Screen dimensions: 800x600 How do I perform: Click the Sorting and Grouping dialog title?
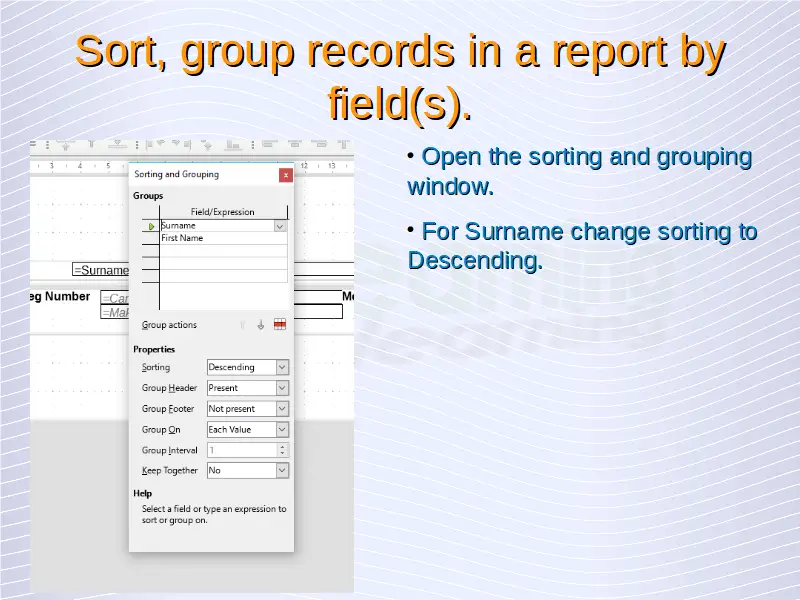click(x=177, y=174)
